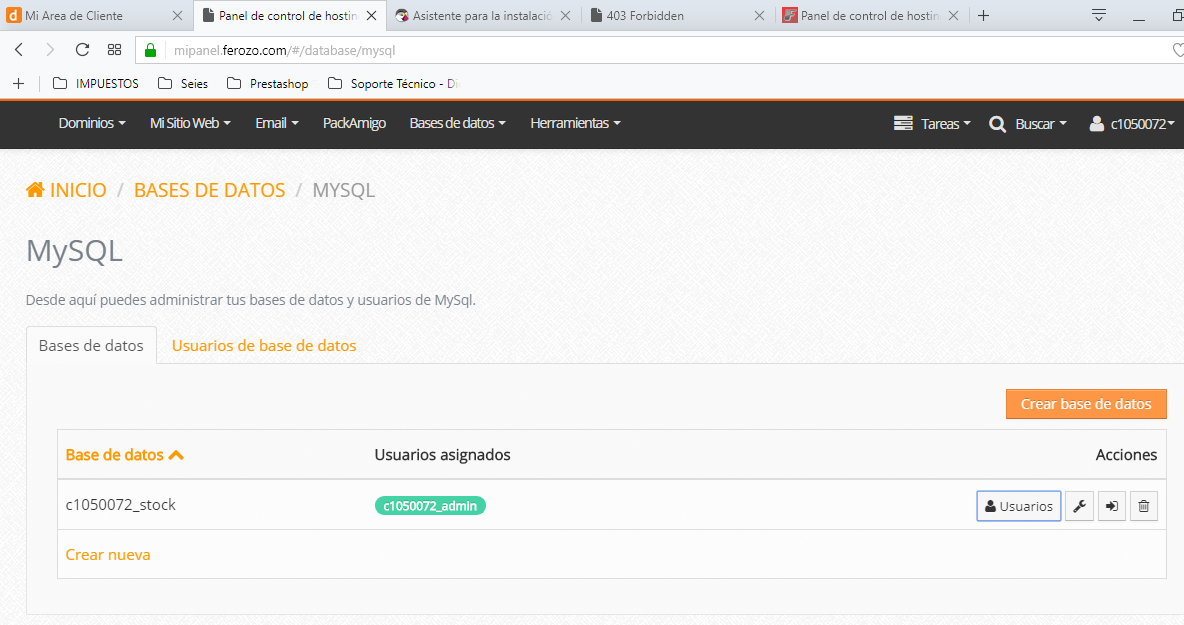The height and width of the screenshot is (625, 1184).
Task: Click the Usuarios button for c1050072_stock
Action: point(1019,506)
